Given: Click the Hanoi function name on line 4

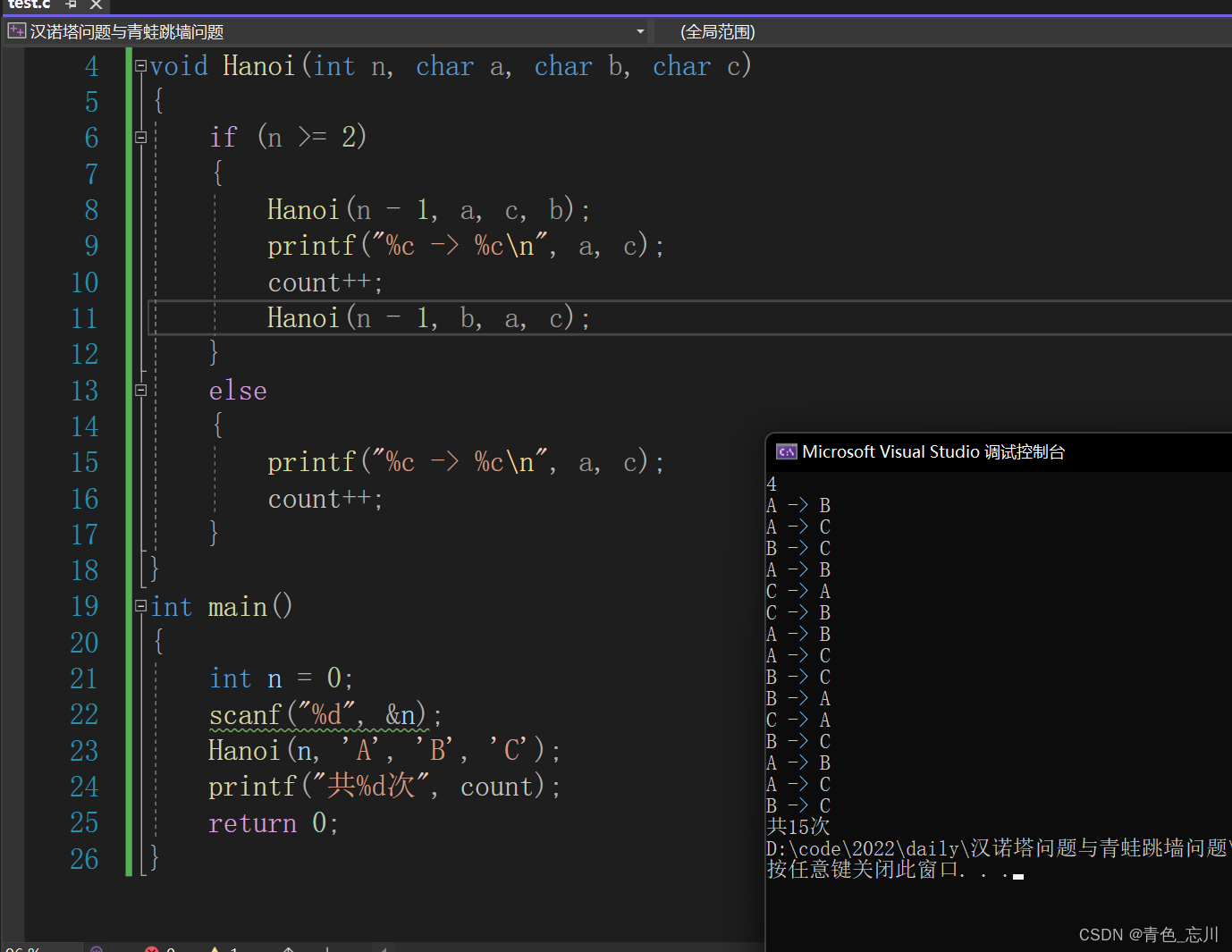Looking at the screenshot, I should point(258,66).
